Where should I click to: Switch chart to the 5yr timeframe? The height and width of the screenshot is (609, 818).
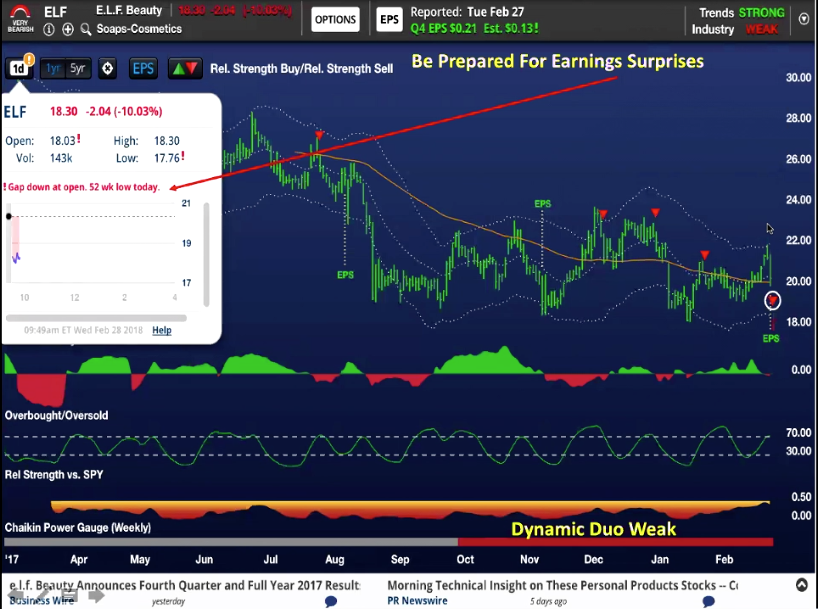[x=78, y=68]
